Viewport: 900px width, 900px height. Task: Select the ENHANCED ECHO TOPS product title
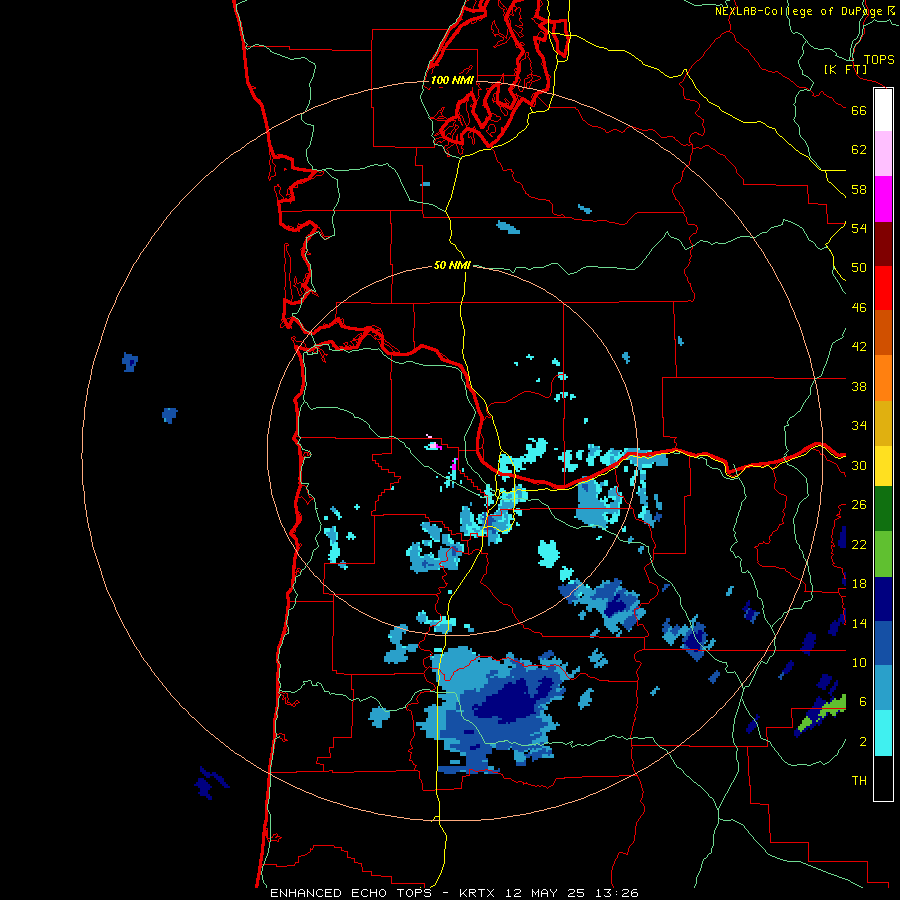351,893
